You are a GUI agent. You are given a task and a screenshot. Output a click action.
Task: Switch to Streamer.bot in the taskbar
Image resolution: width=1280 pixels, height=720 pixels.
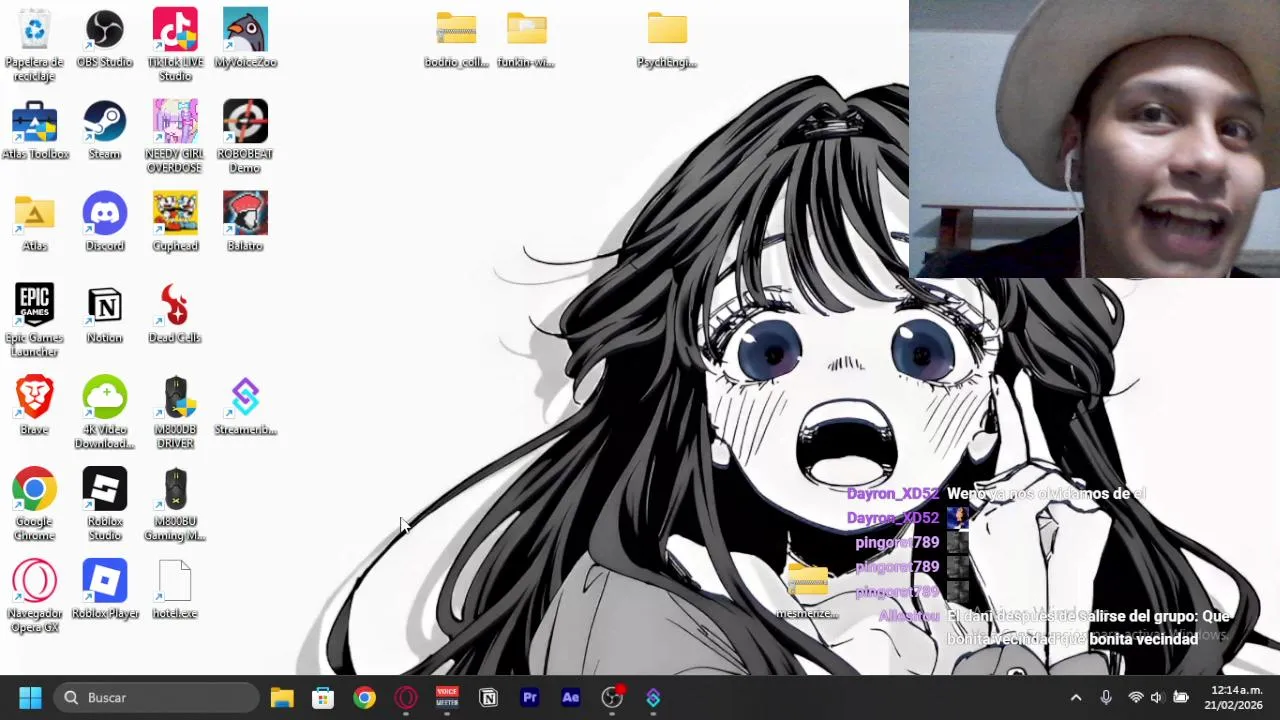[653, 697]
